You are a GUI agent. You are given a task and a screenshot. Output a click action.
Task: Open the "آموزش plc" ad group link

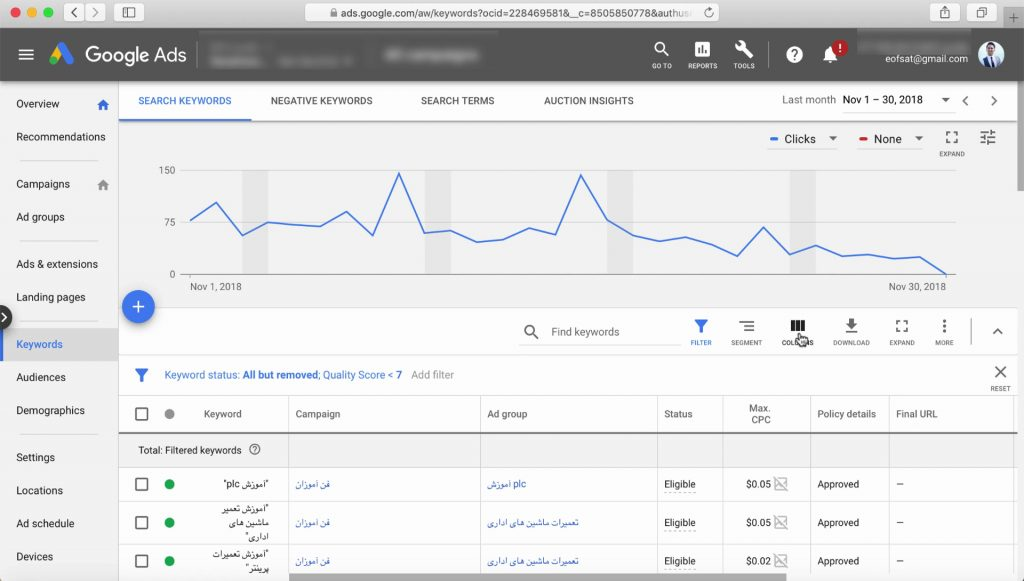[506, 484]
